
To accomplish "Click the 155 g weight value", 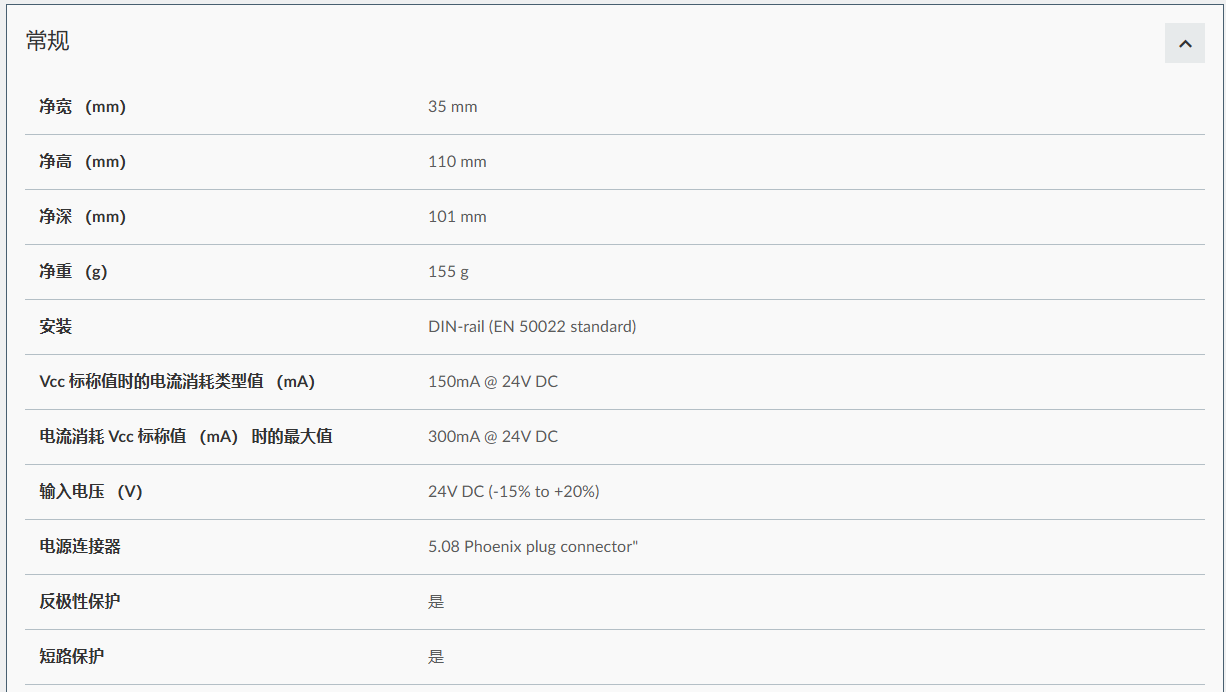I will pos(448,272).
